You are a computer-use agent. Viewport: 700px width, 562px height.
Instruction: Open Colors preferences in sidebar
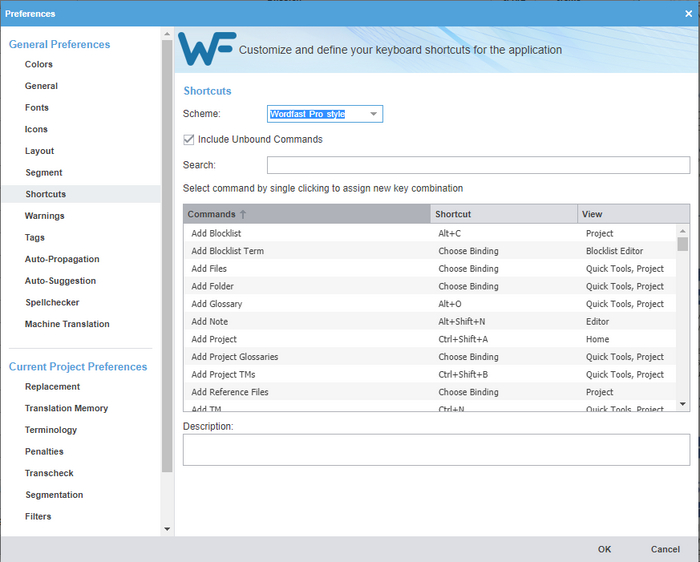(39, 65)
